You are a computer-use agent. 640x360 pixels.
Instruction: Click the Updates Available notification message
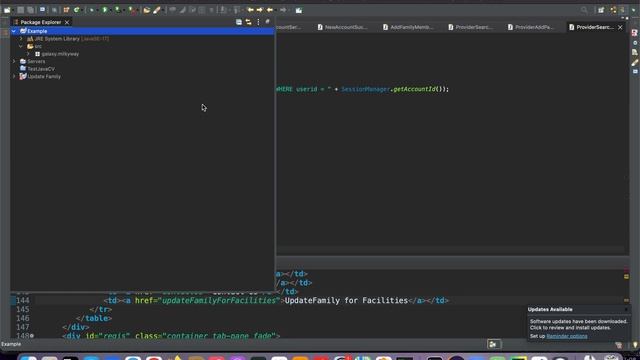coord(578,324)
